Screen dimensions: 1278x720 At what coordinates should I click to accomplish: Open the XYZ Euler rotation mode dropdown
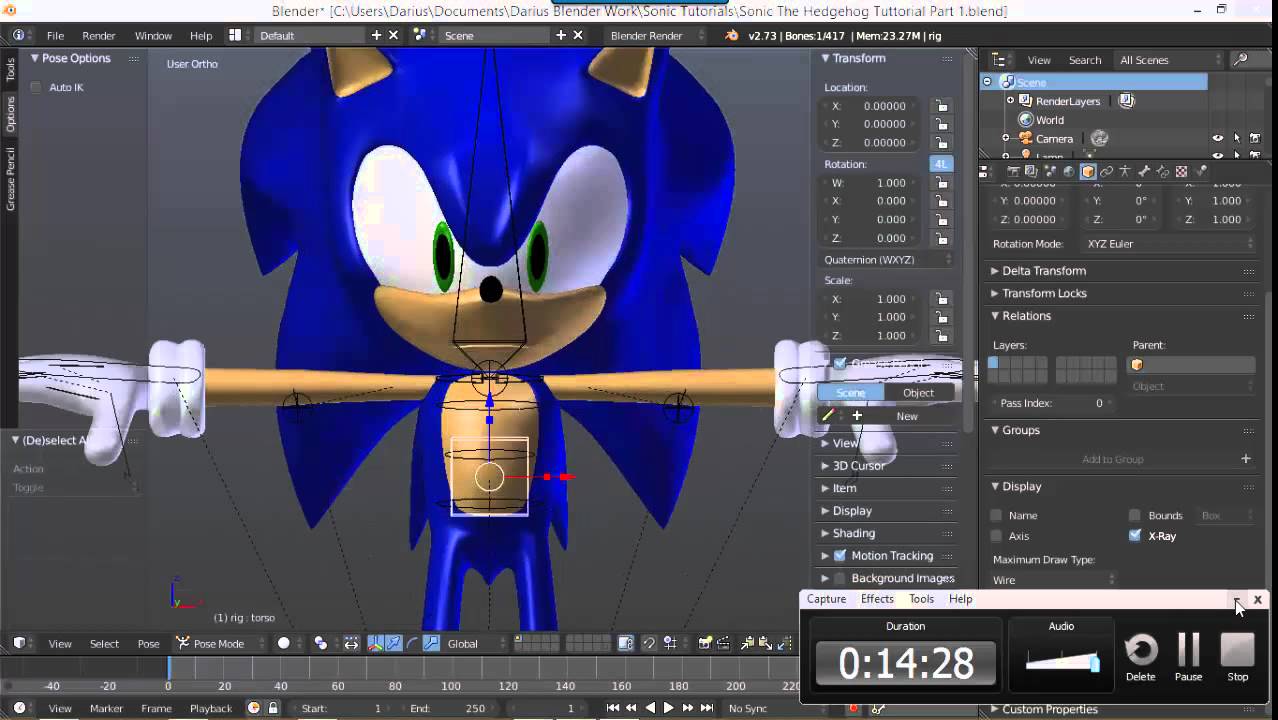1169,243
